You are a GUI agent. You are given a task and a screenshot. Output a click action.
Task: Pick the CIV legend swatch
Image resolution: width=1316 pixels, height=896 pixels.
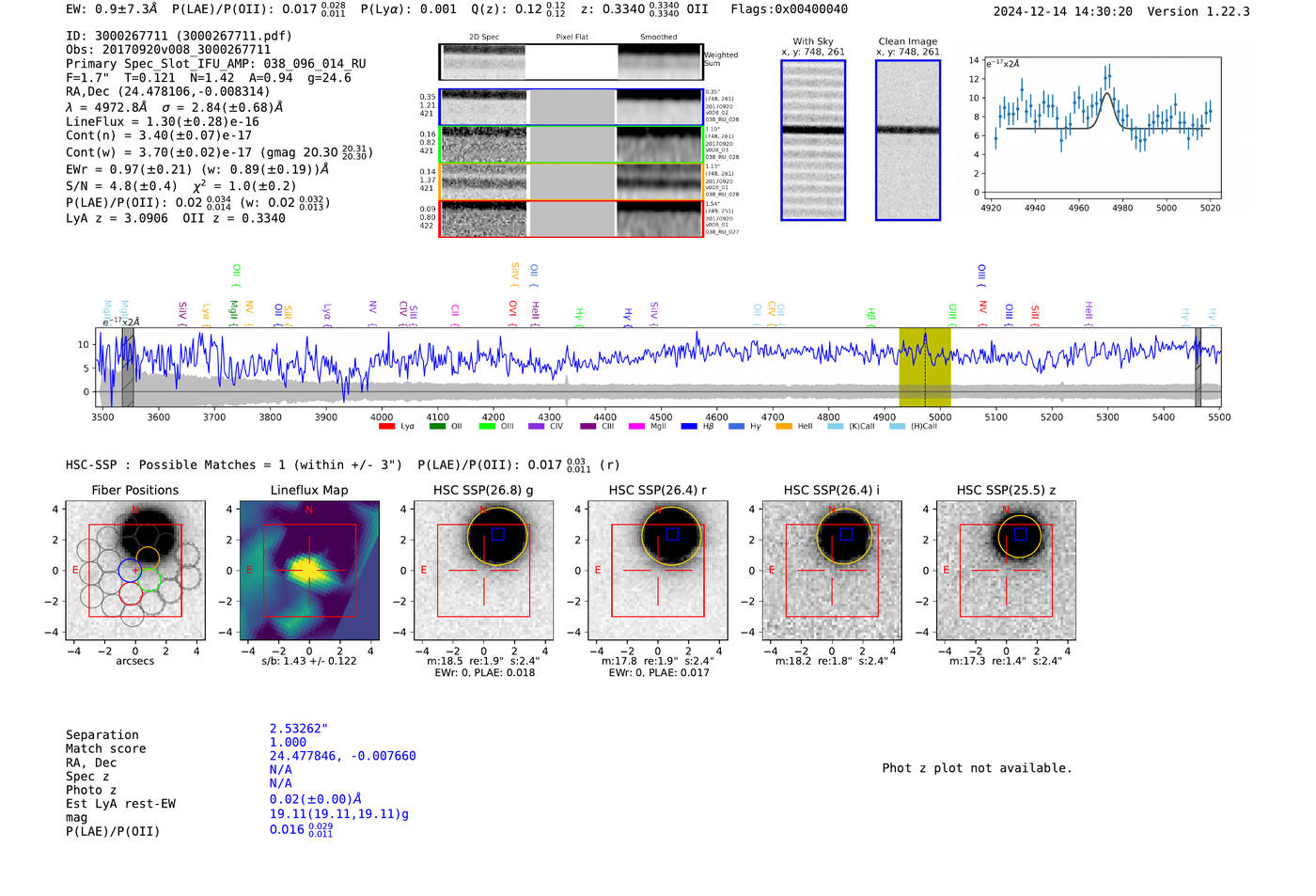[x=537, y=427]
